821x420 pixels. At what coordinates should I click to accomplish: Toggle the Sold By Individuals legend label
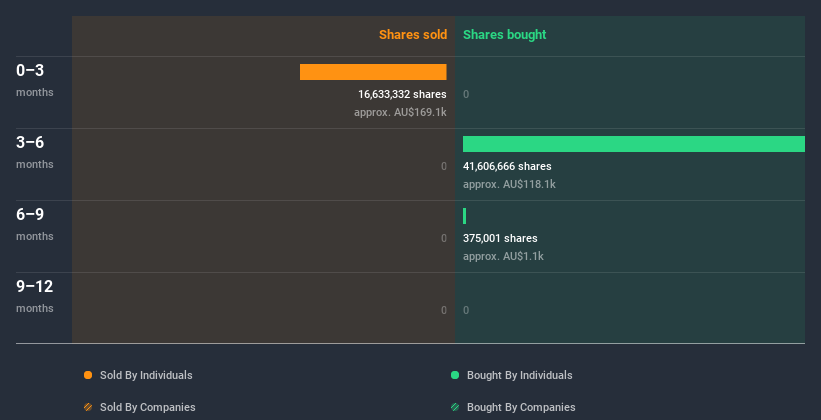(146, 375)
